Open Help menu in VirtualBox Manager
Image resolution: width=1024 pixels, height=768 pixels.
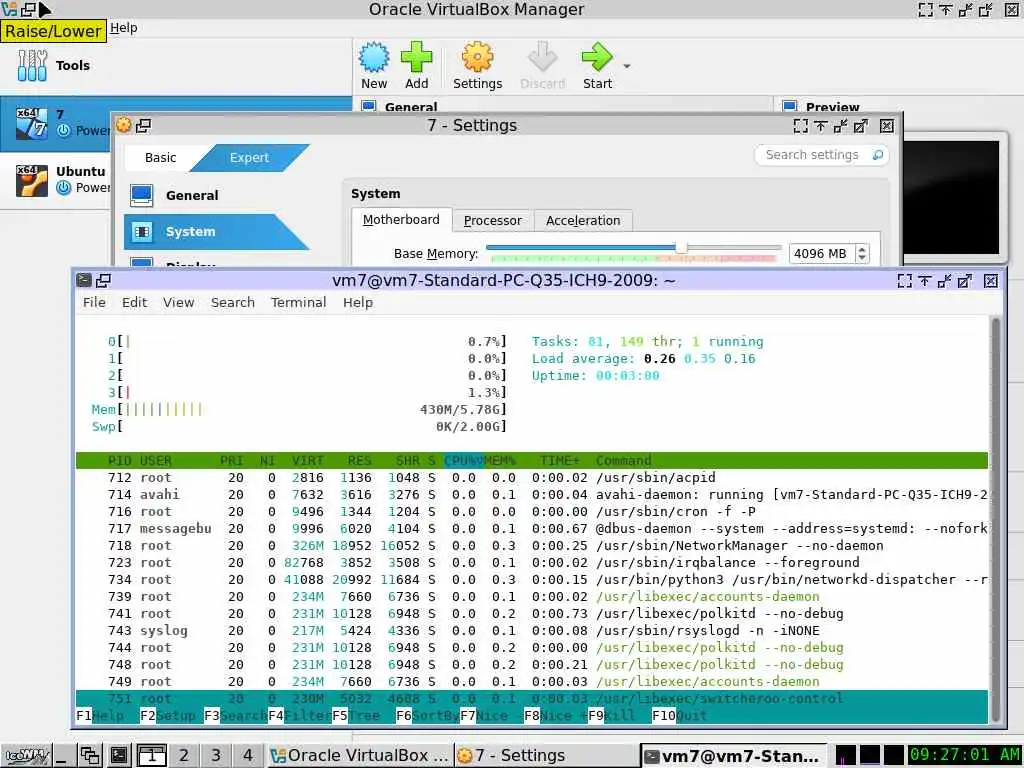pyautogui.click(x=123, y=28)
